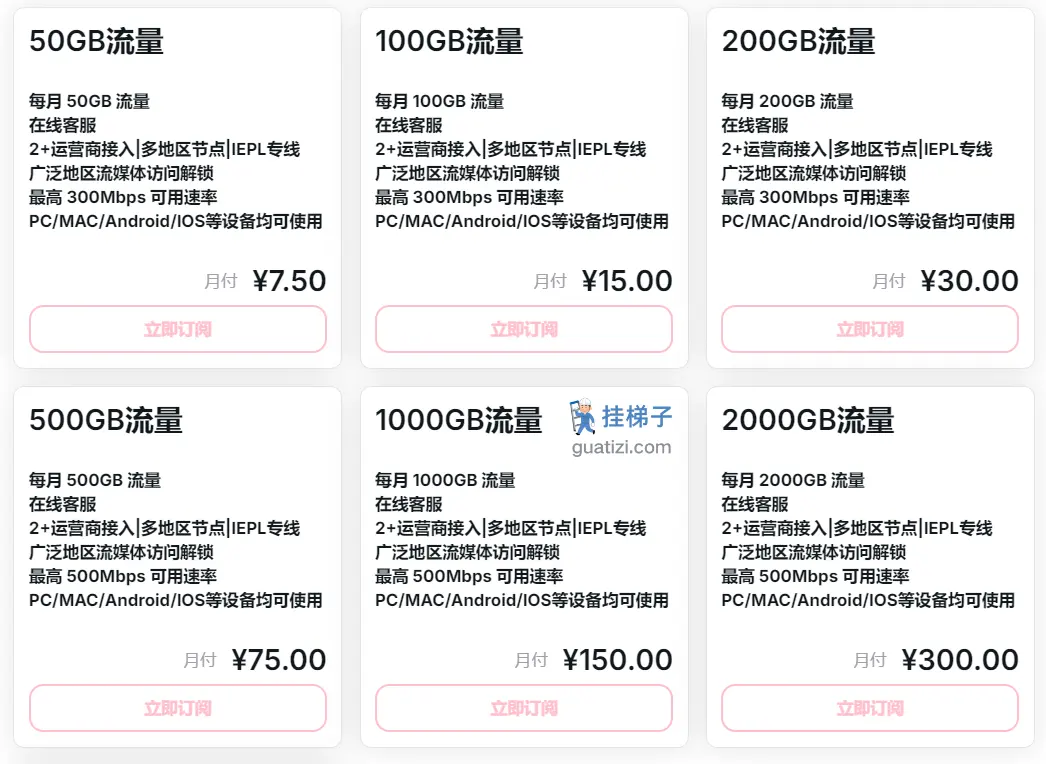1046x764 pixels.
Task: Select the 500GB流量 plan title
Action: (106, 420)
